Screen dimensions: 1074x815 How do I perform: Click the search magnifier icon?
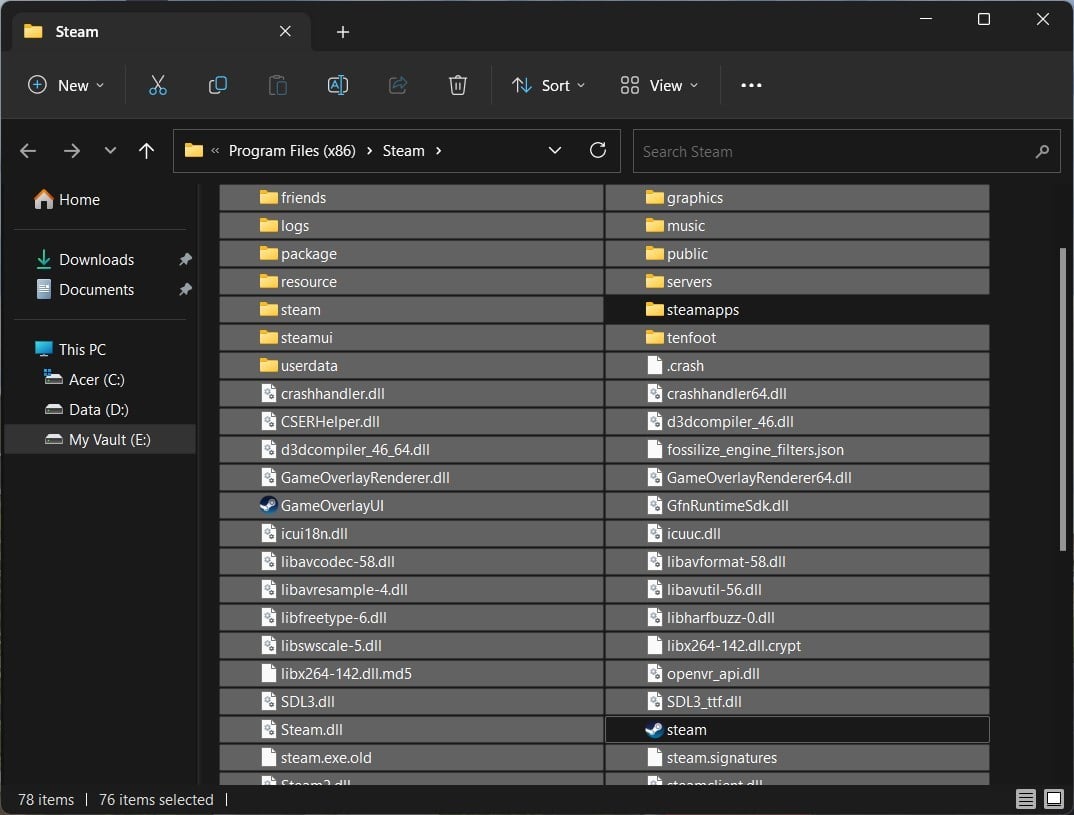1042,151
